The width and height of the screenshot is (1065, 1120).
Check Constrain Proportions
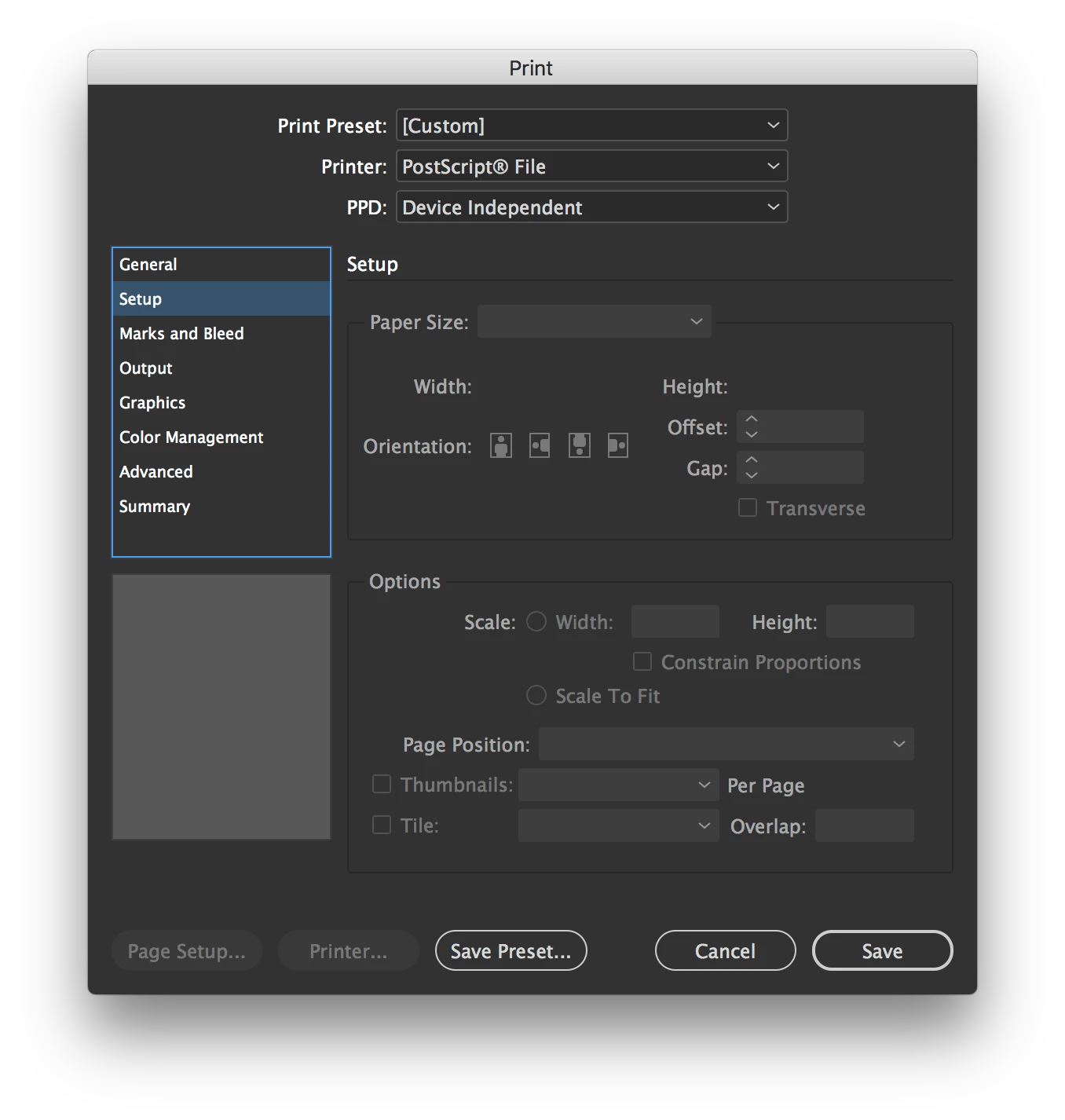pyautogui.click(x=642, y=661)
